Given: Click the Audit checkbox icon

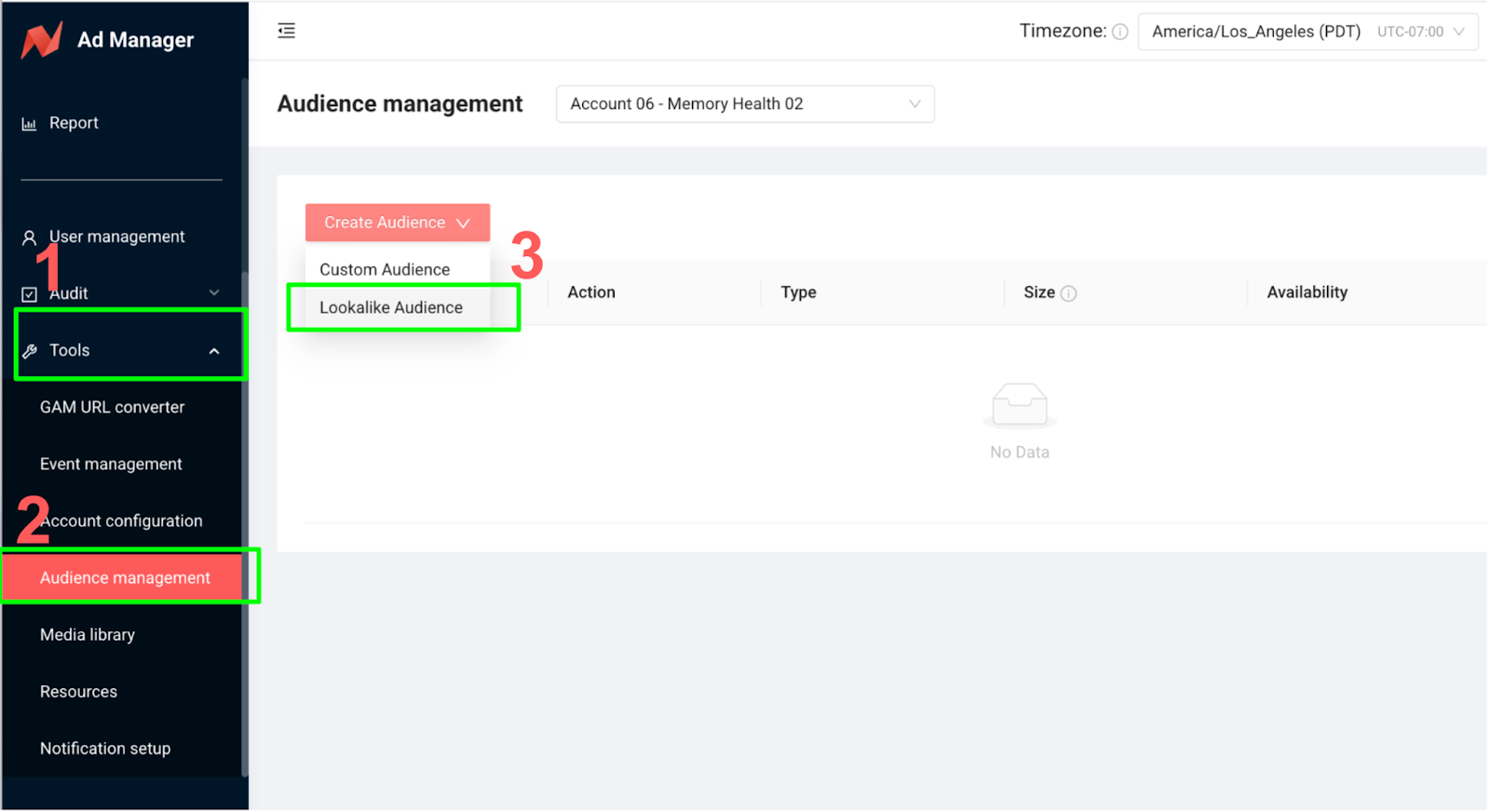Looking at the screenshot, I should point(30,295).
